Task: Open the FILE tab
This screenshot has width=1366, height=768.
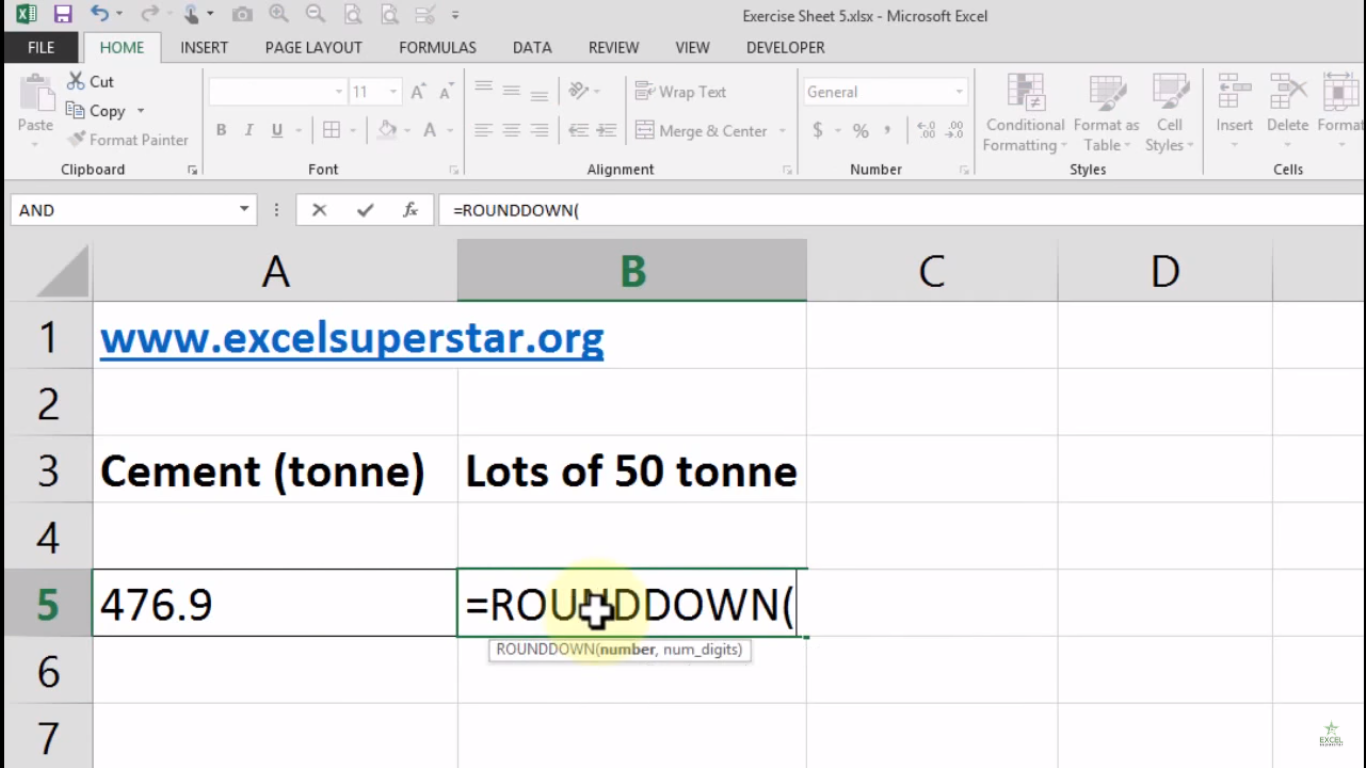Action: pos(41,47)
